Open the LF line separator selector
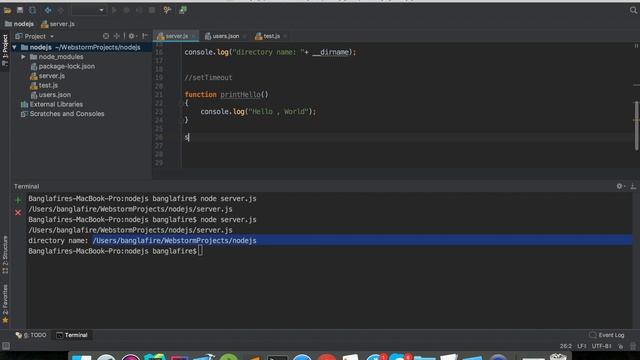This screenshot has width=640, height=360. 582,346
